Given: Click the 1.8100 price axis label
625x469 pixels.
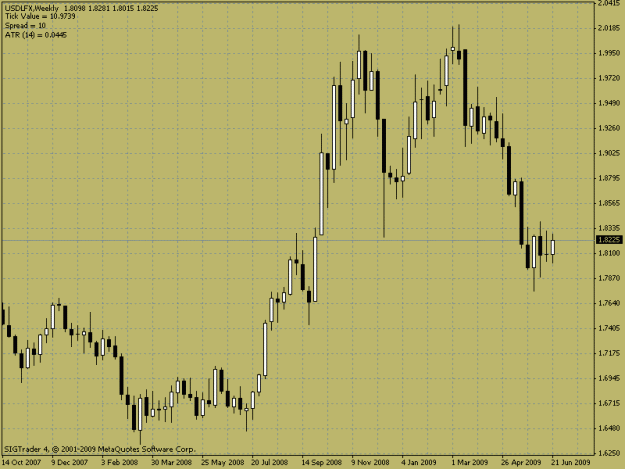Looking at the screenshot, I should [x=609, y=253].
